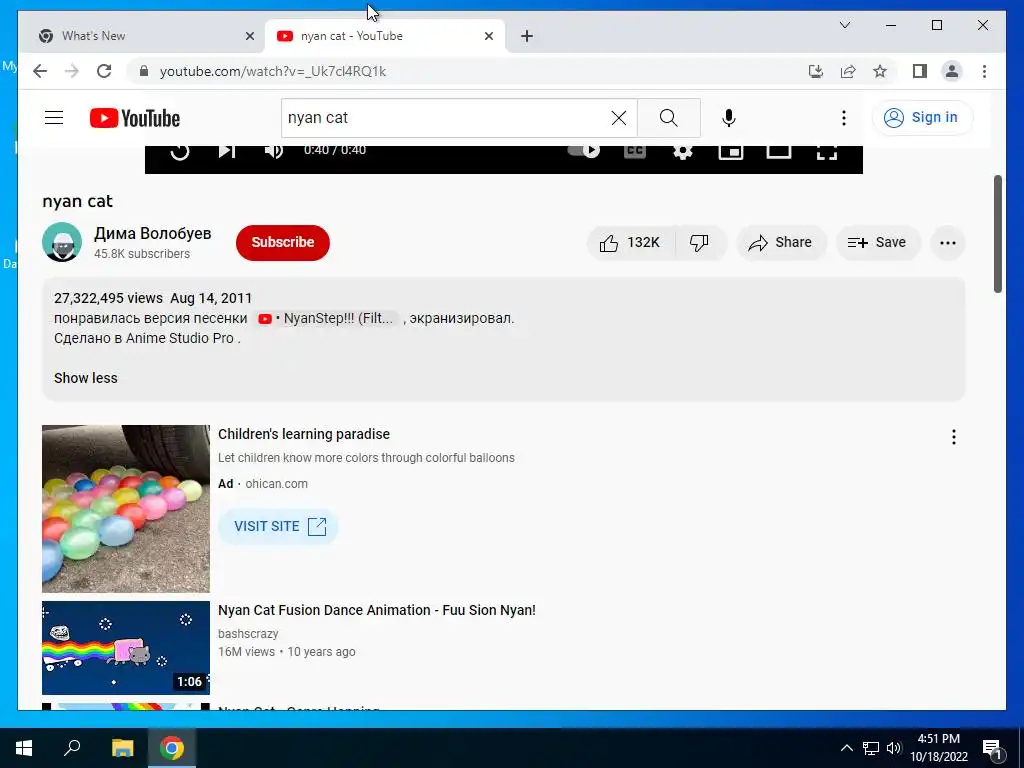Share this page from address bar
Image resolution: width=1024 pixels, height=768 pixels.
point(848,71)
